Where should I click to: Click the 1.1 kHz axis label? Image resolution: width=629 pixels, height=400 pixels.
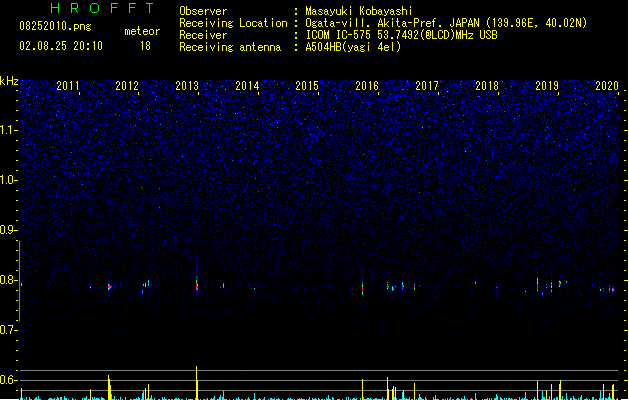(x=9, y=130)
